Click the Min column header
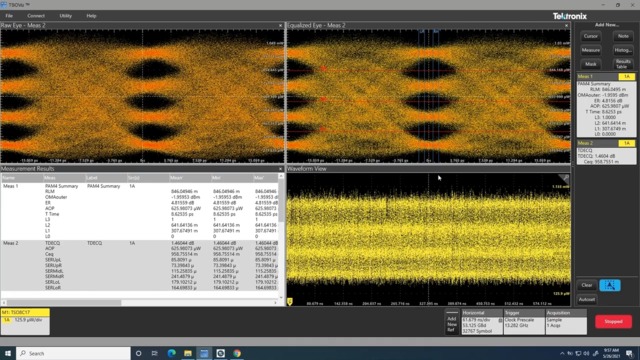640x360 pixels. [231, 178]
